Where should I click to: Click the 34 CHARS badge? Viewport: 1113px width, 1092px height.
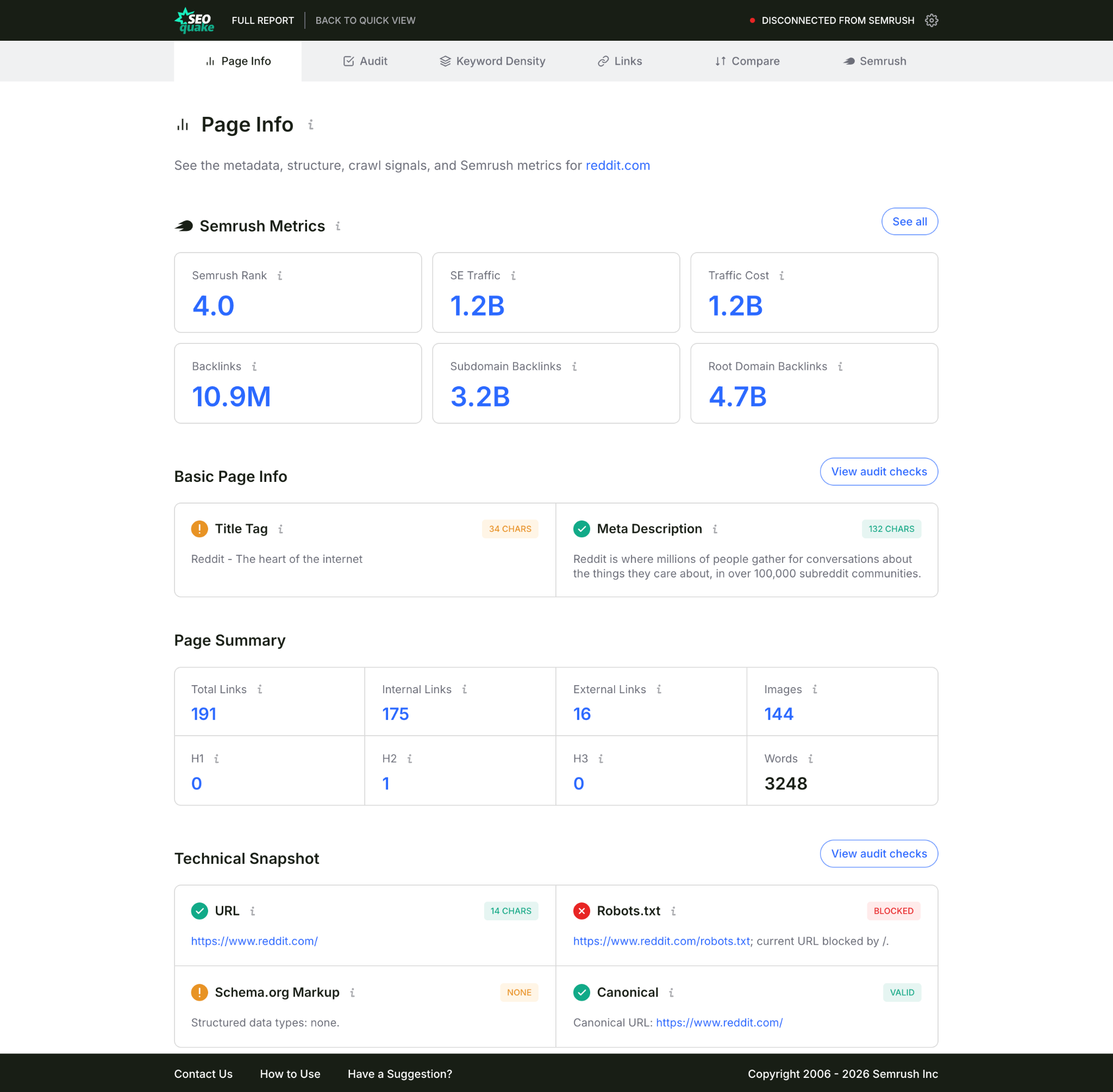510,529
